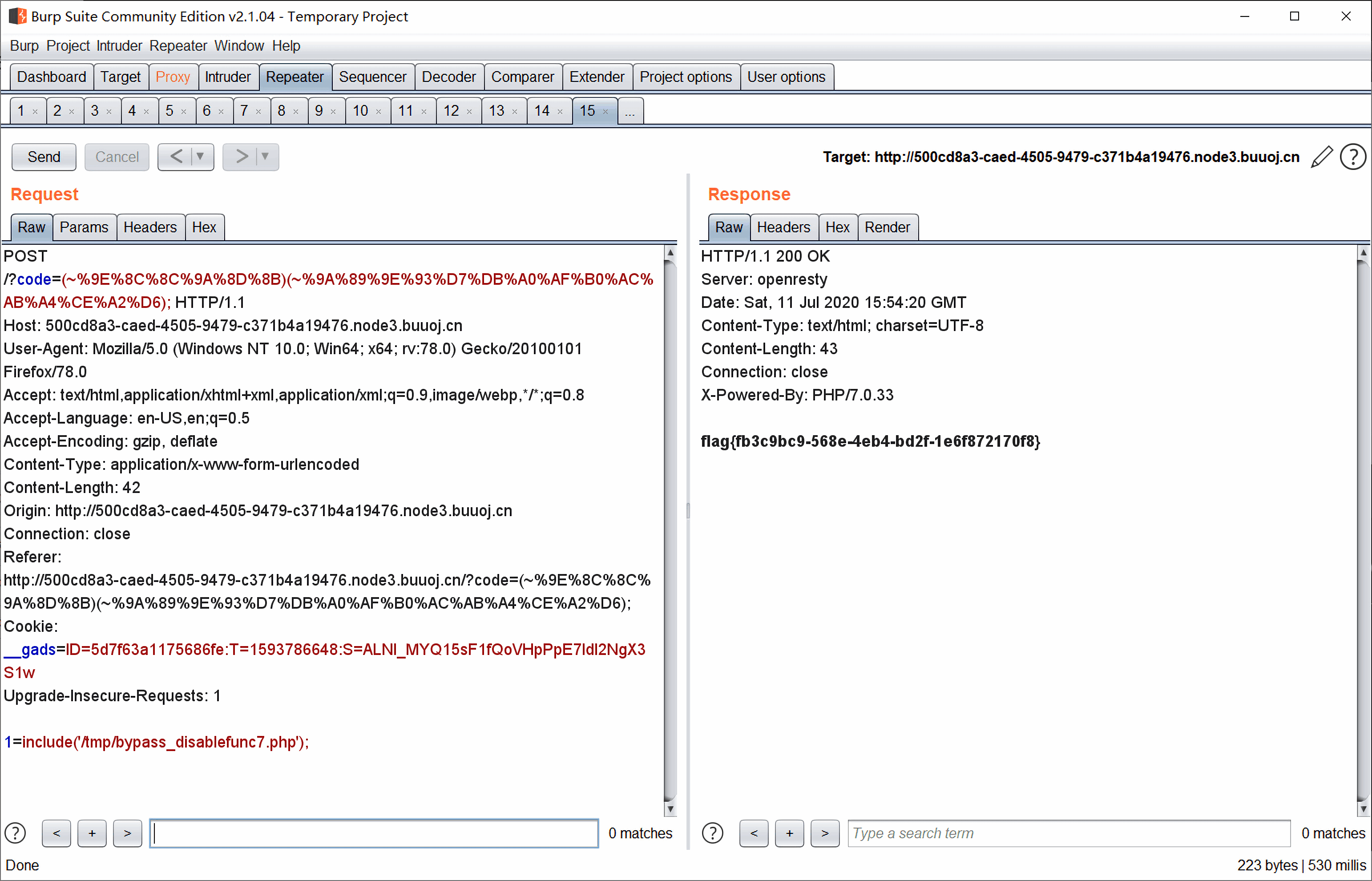Switch request view to Hex
The width and height of the screenshot is (1372, 881).
tap(204, 227)
